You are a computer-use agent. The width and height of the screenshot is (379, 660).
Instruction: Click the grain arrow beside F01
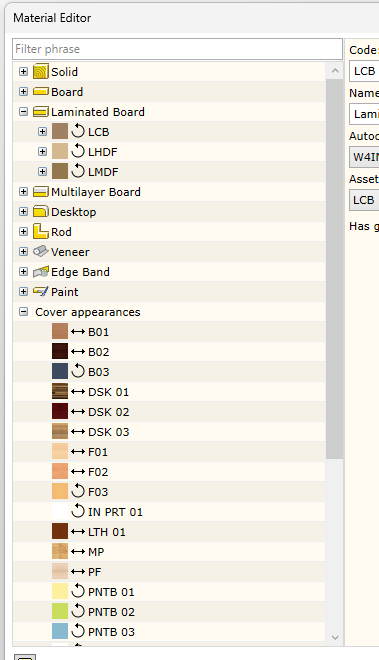[x=78, y=452]
